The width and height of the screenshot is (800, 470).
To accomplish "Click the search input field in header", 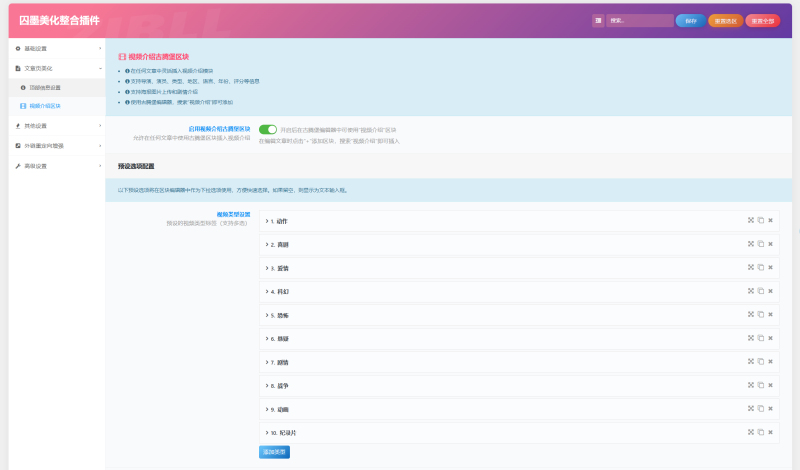I will (x=640, y=20).
